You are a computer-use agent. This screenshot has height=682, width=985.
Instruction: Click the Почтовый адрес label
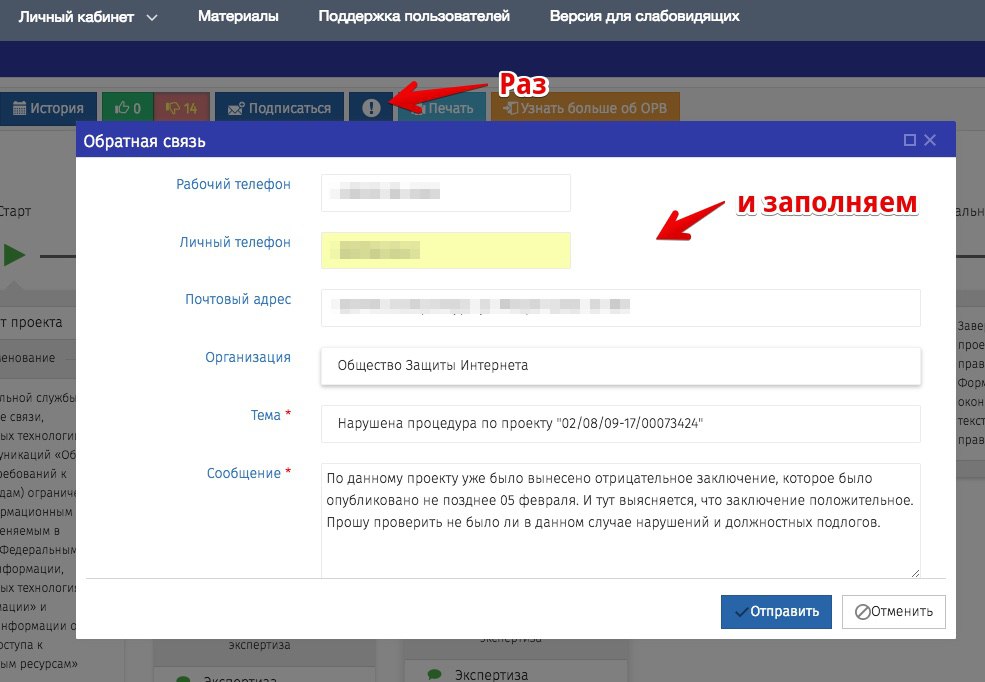[x=237, y=300]
